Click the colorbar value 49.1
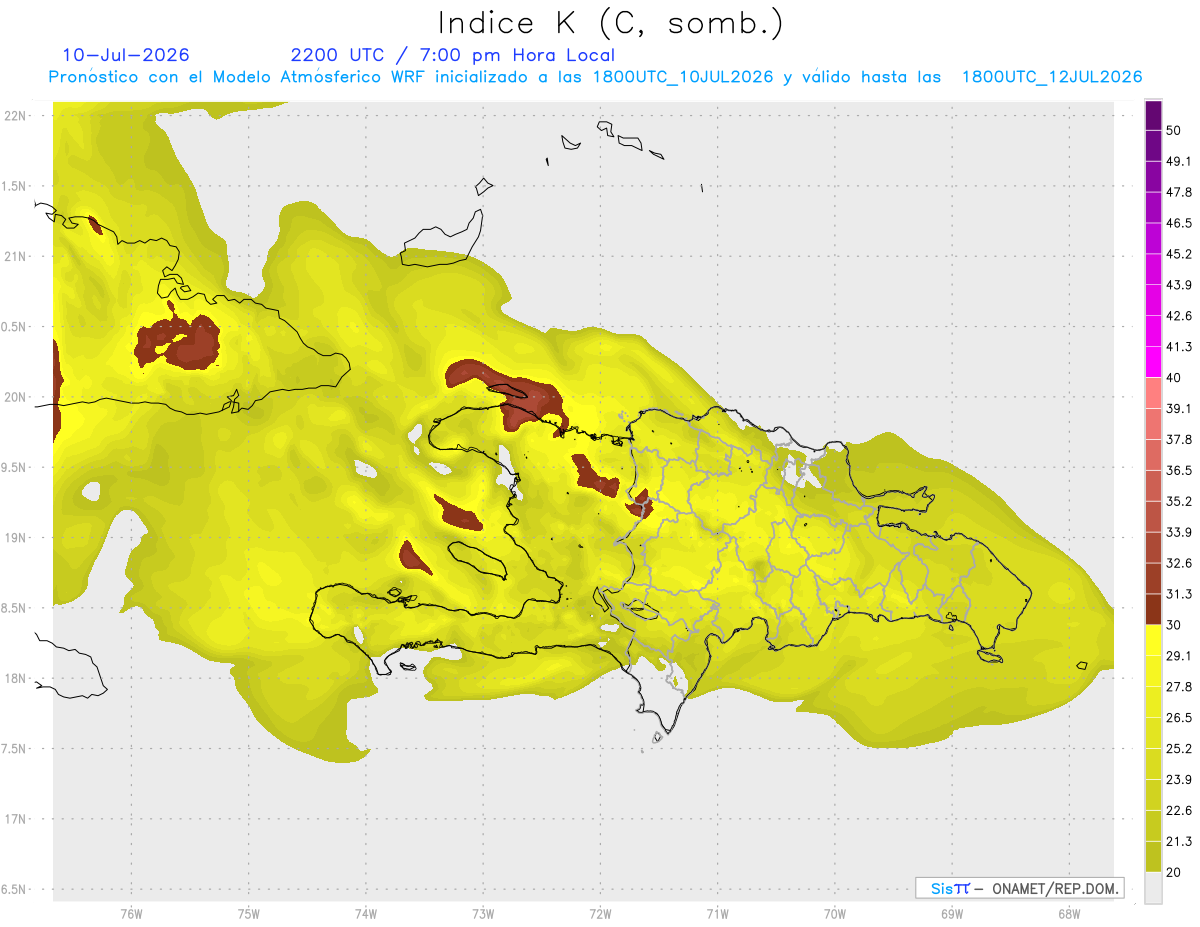The height and width of the screenshot is (927, 1200). pos(1180,161)
